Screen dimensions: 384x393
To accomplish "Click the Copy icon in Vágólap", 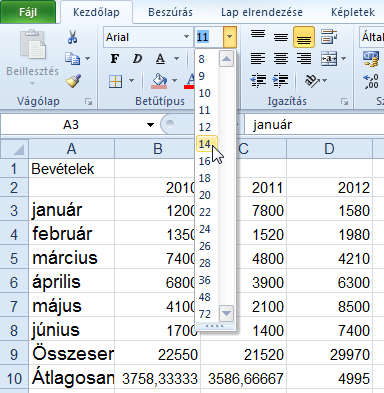I will tap(72, 59).
